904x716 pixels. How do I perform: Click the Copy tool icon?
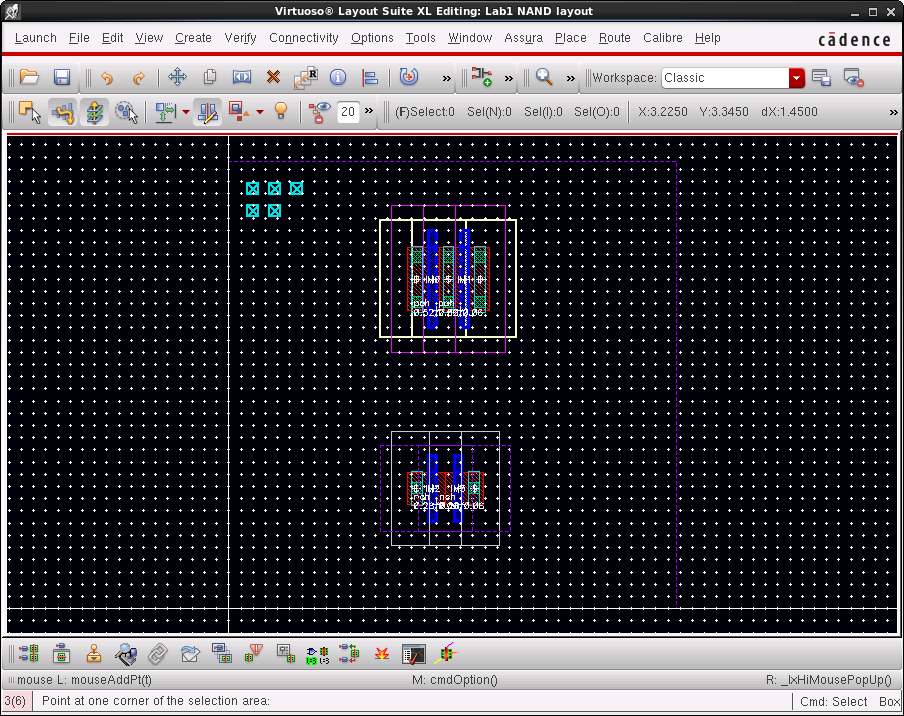[210, 77]
